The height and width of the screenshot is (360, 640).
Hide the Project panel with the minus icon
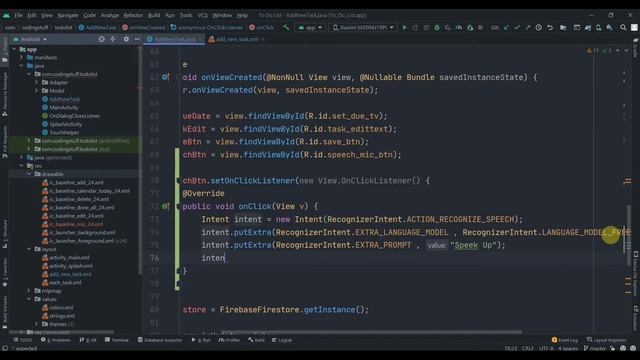tap(137, 39)
